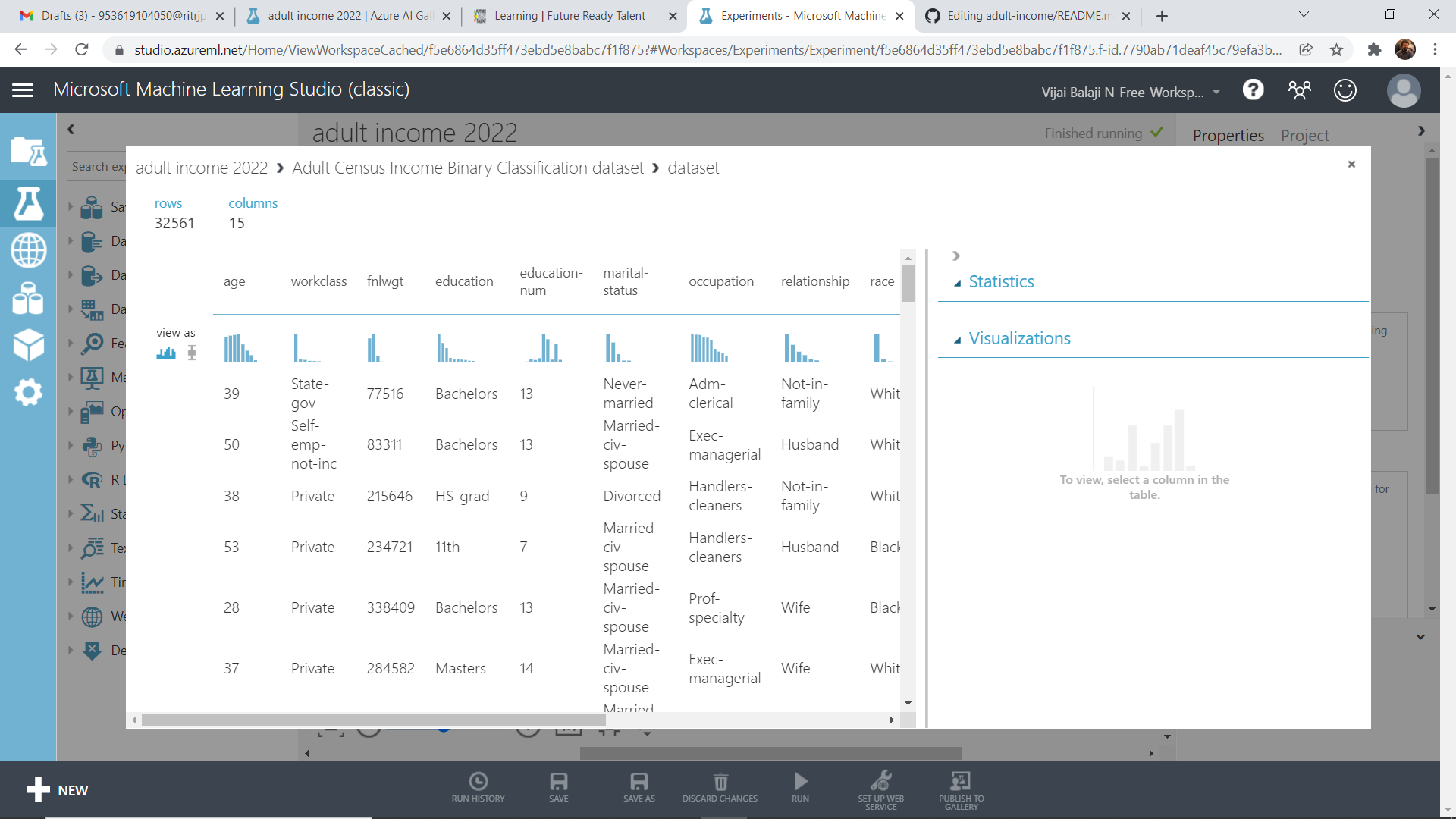Image resolution: width=1456 pixels, height=819 pixels.
Task: Open the 'adult income 2022' breadcrumb link
Action: [x=202, y=168]
